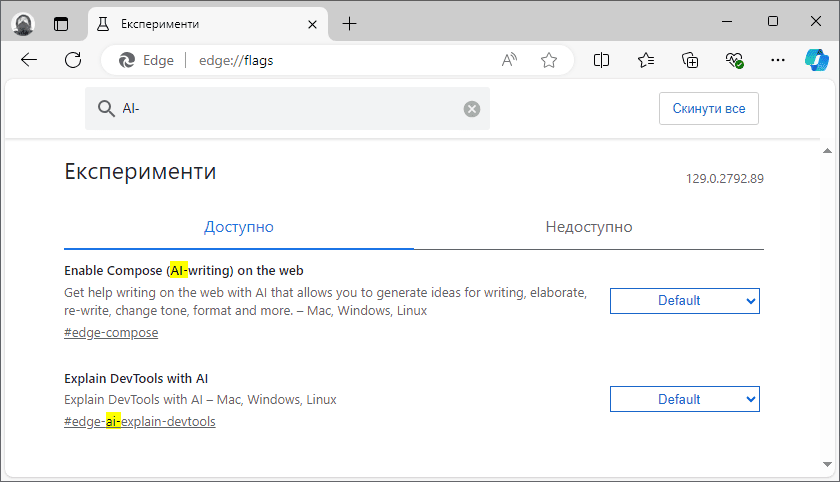
Task: Open the #edge-compose link
Action: 111,333
